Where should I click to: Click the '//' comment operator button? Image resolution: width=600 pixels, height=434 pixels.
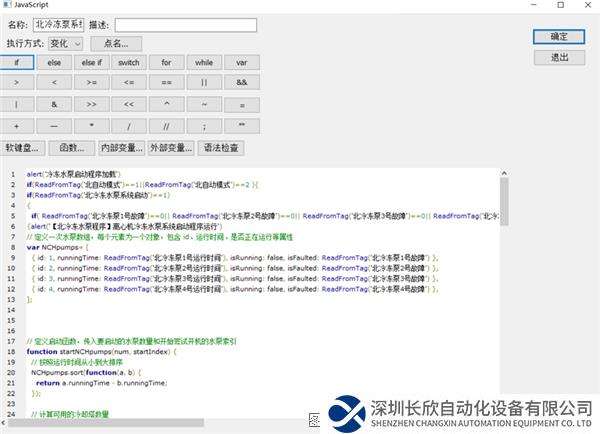[x=167, y=126]
